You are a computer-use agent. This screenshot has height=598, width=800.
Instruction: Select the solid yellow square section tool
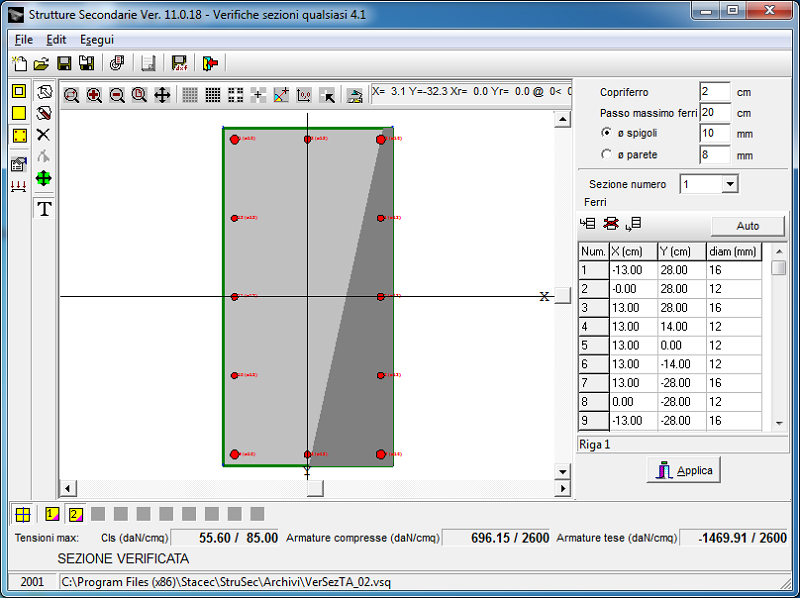[x=19, y=113]
